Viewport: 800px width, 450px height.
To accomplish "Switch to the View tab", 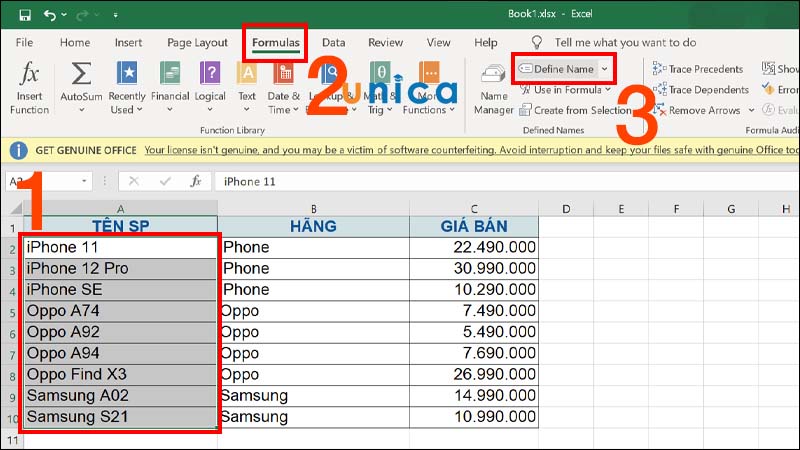I will (438, 42).
